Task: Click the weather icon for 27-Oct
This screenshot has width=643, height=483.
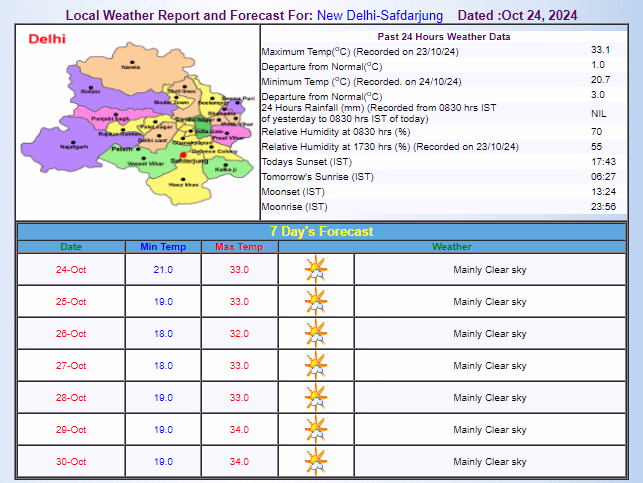Action: [316, 366]
